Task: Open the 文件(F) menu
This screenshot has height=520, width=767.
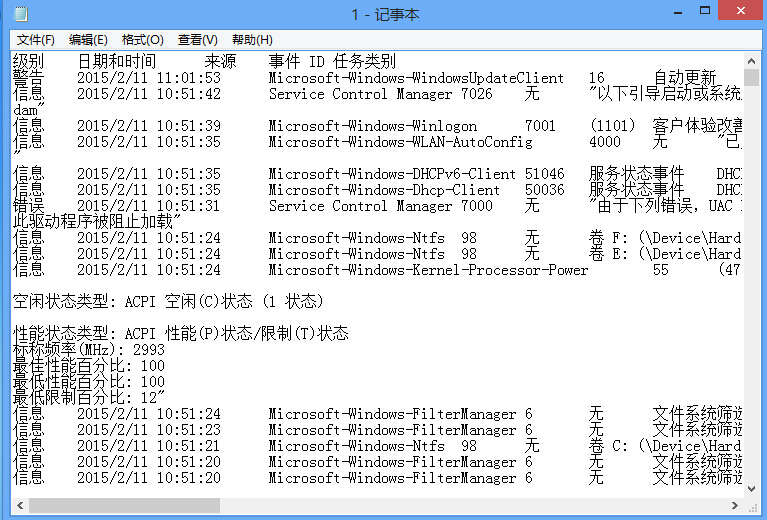Action: (x=35, y=40)
